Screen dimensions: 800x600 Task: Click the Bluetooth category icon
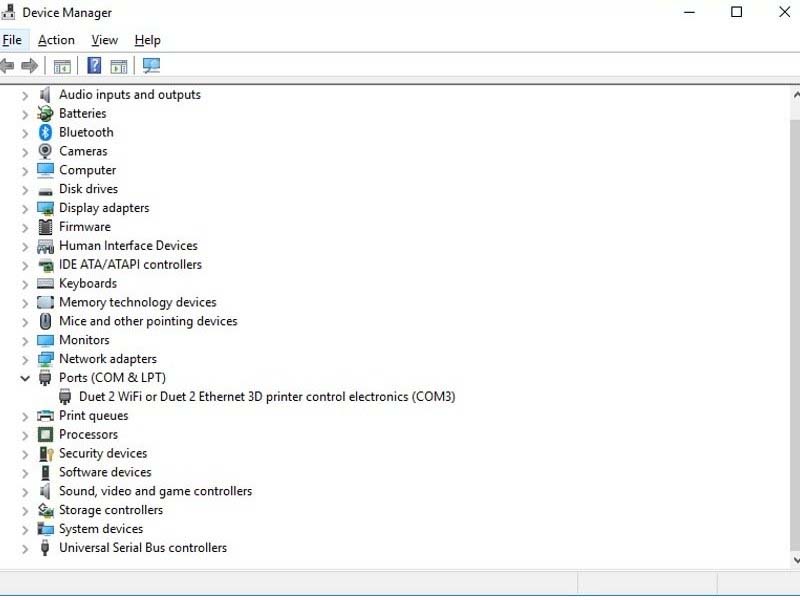pyautogui.click(x=44, y=132)
